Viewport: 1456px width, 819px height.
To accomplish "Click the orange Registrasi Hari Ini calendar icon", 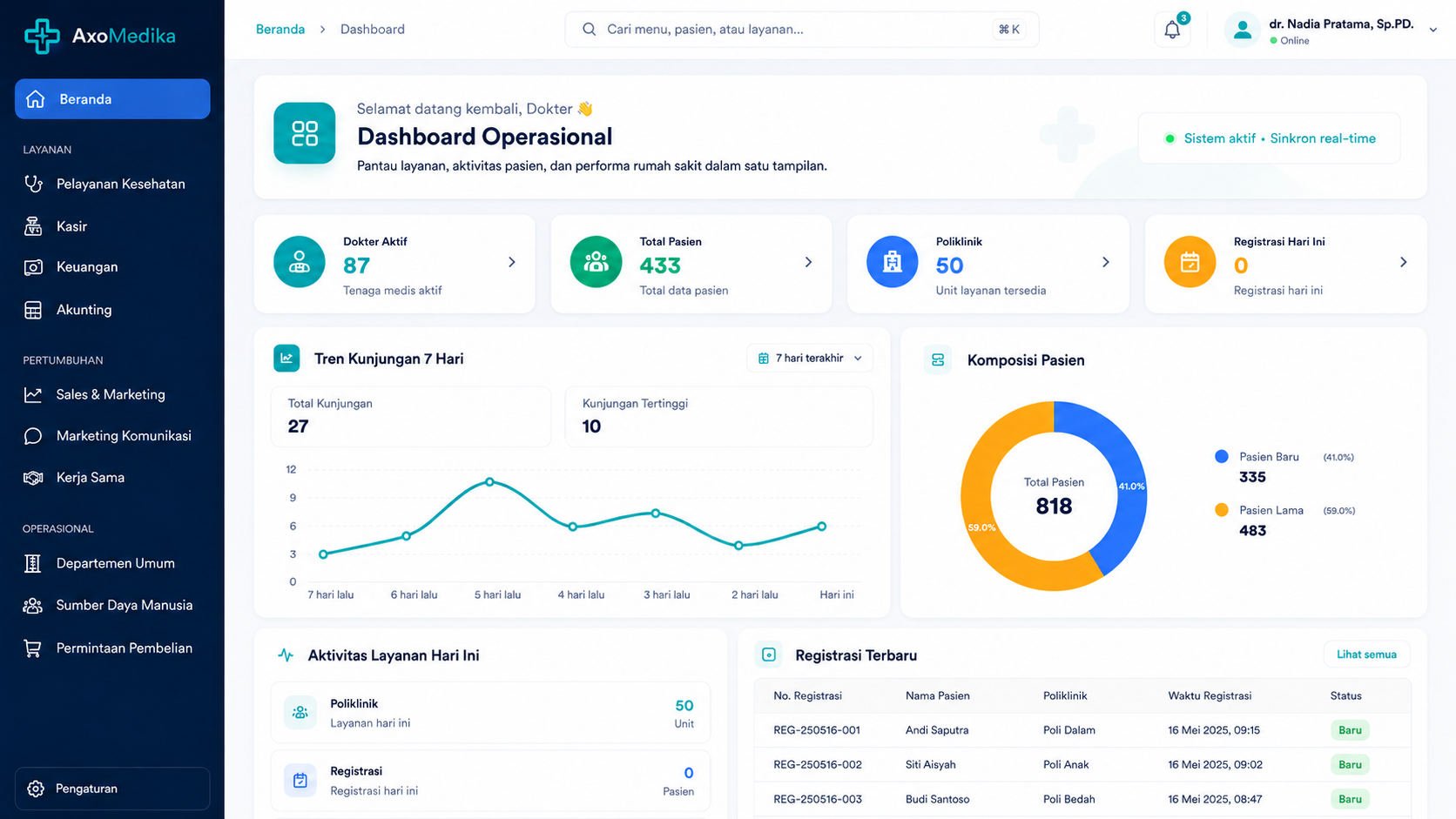I will click(x=1190, y=262).
